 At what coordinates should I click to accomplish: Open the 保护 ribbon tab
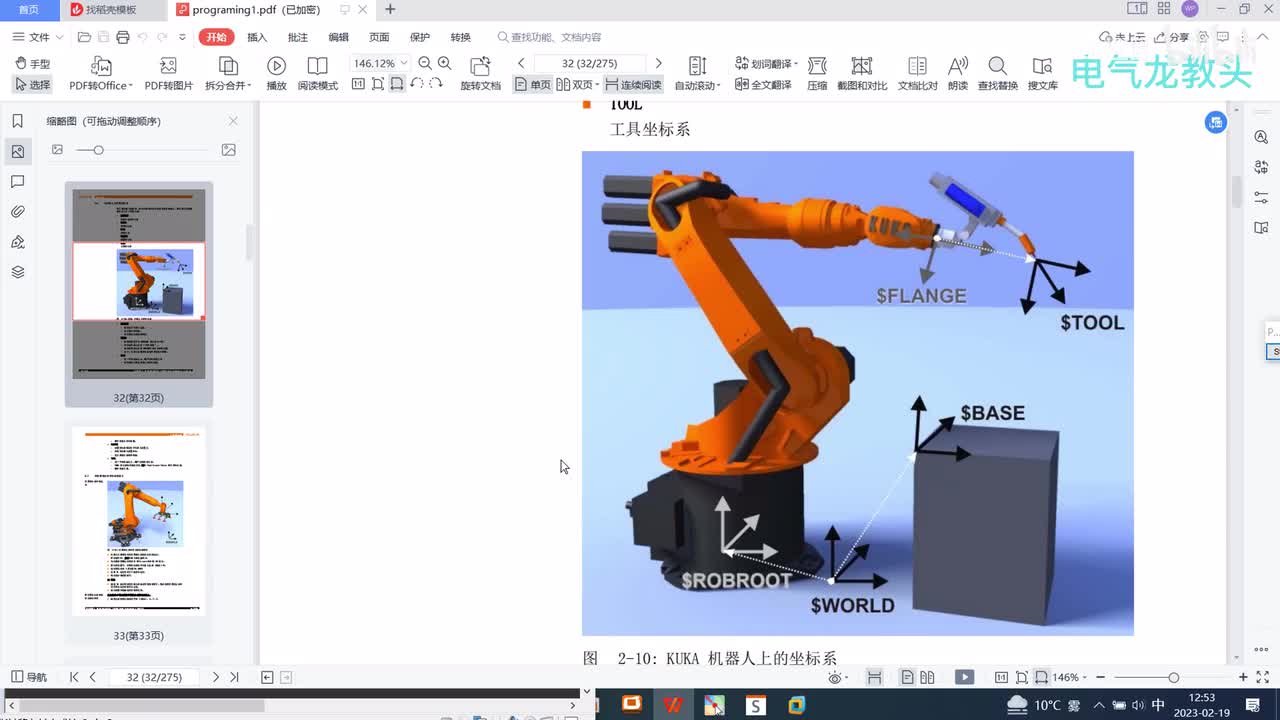420,37
